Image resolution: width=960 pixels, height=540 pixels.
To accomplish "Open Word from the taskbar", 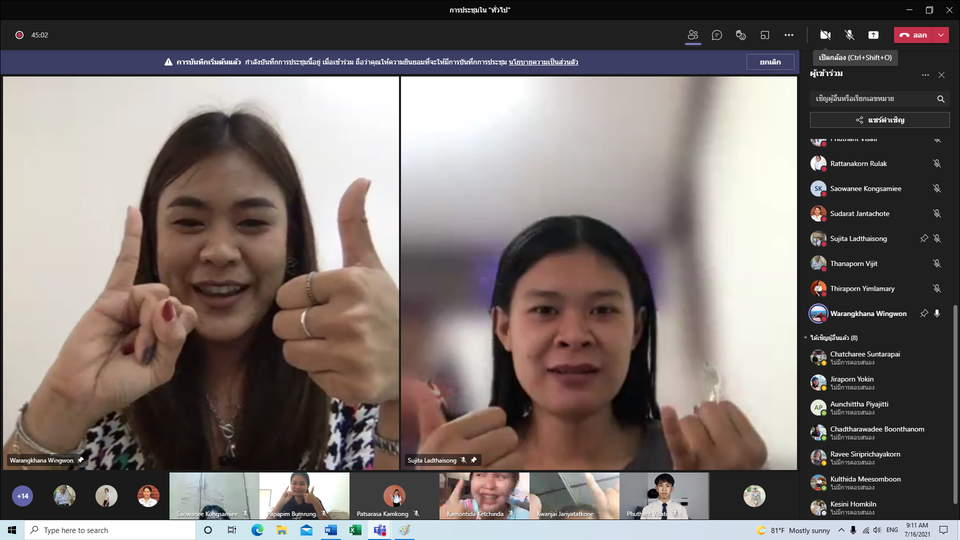I will 331,530.
